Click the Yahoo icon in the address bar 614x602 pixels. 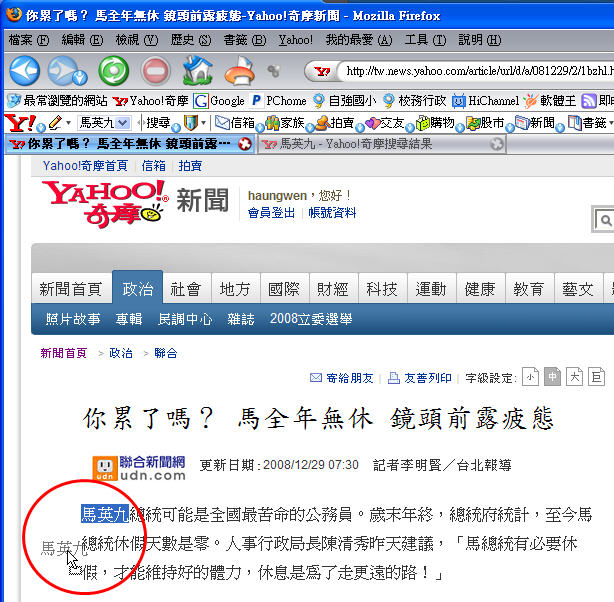[322, 71]
